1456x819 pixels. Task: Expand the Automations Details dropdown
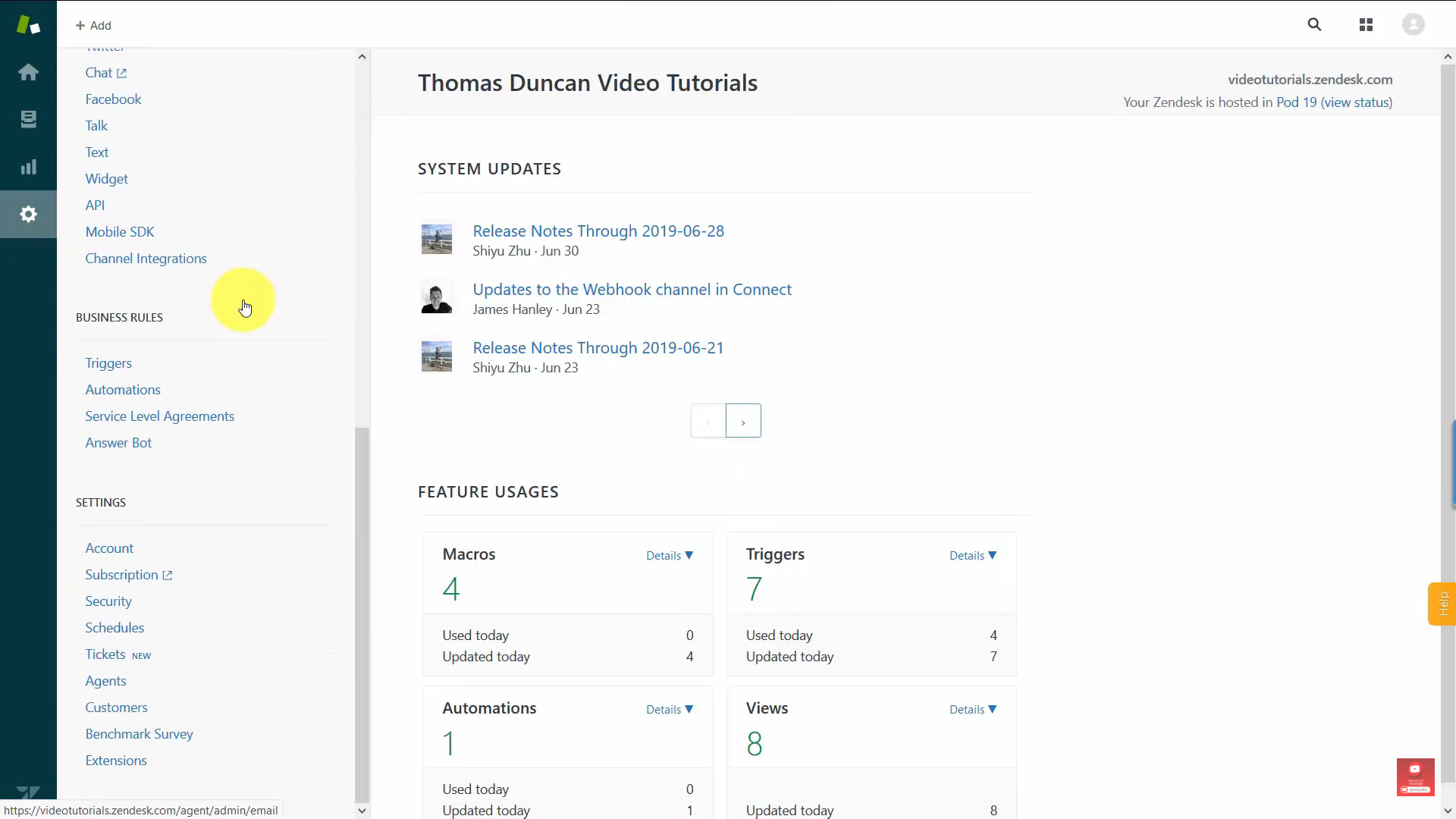point(670,709)
